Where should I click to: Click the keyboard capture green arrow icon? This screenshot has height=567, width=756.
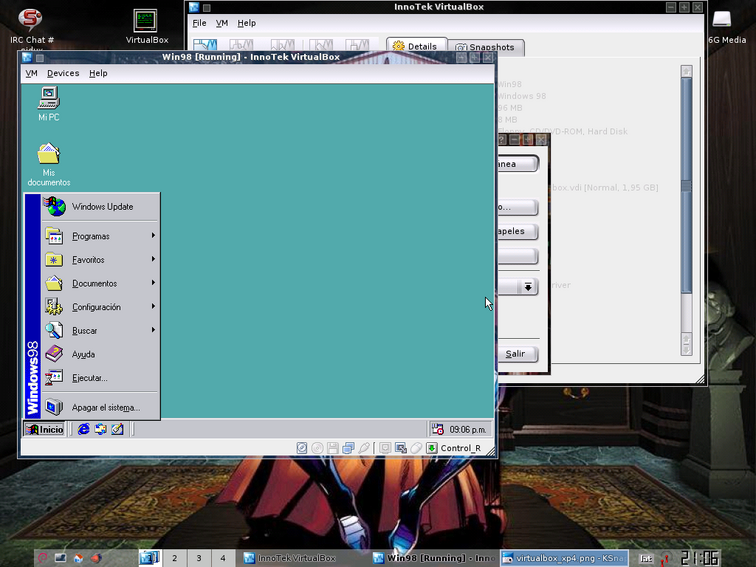[x=432, y=448]
